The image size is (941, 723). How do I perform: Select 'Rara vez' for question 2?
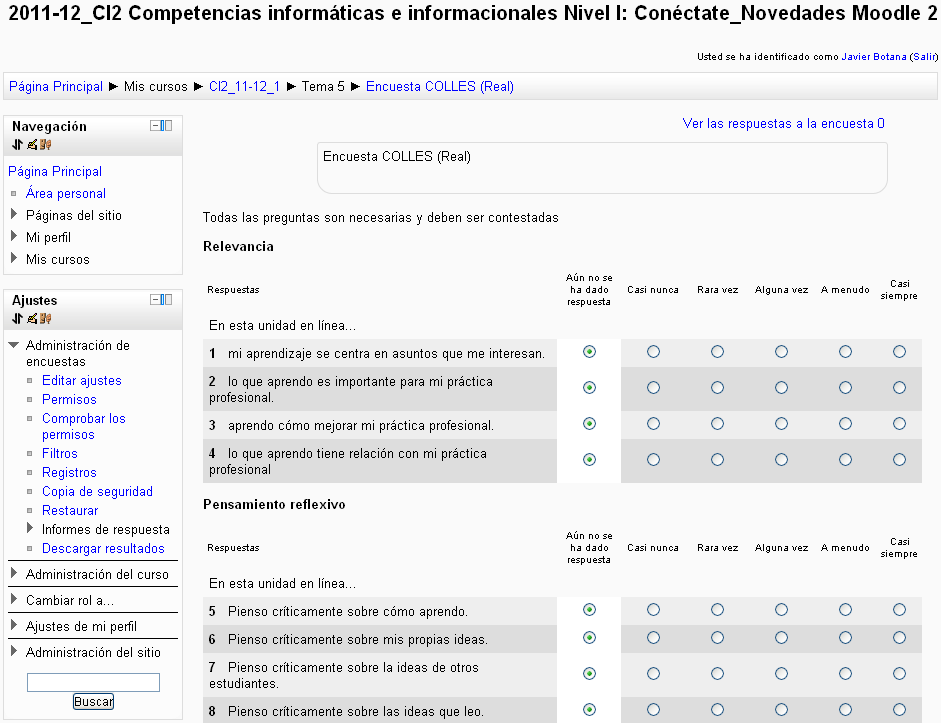pos(717,388)
